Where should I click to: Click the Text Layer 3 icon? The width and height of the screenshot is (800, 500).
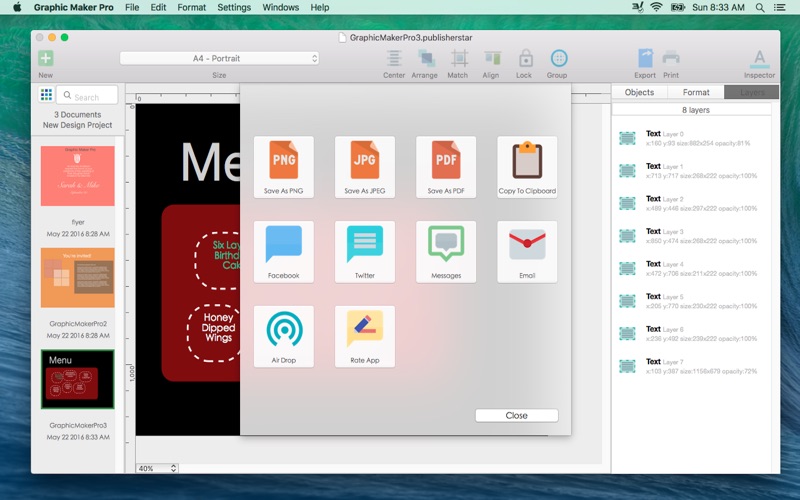pos(627,236)
